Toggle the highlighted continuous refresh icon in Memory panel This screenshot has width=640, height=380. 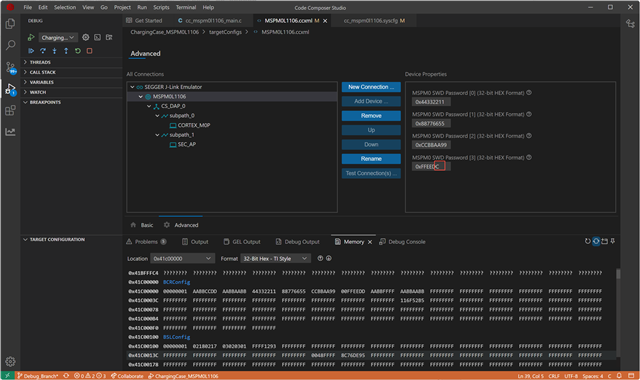coord(596,241)
